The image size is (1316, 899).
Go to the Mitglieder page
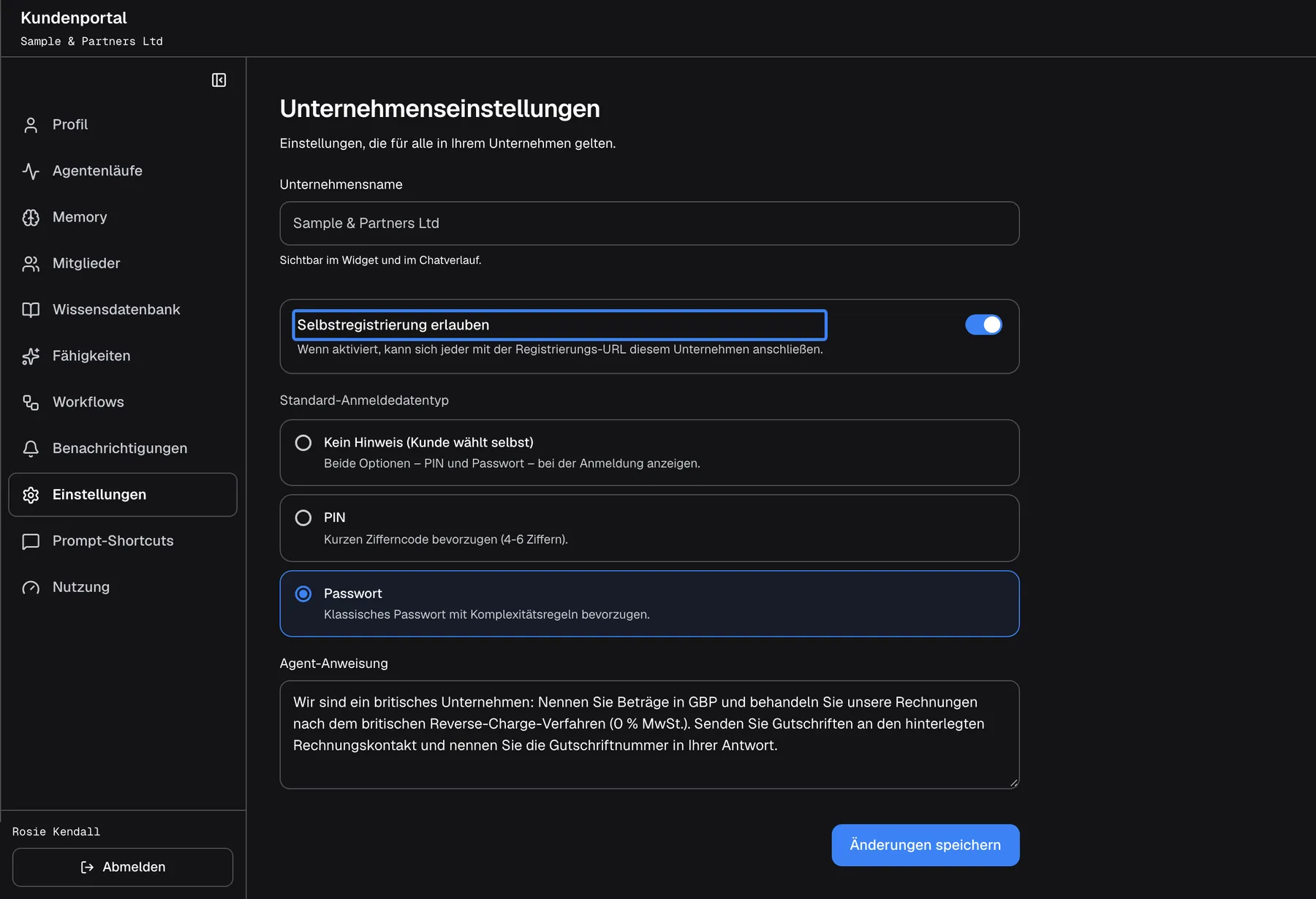pos(123,263)
